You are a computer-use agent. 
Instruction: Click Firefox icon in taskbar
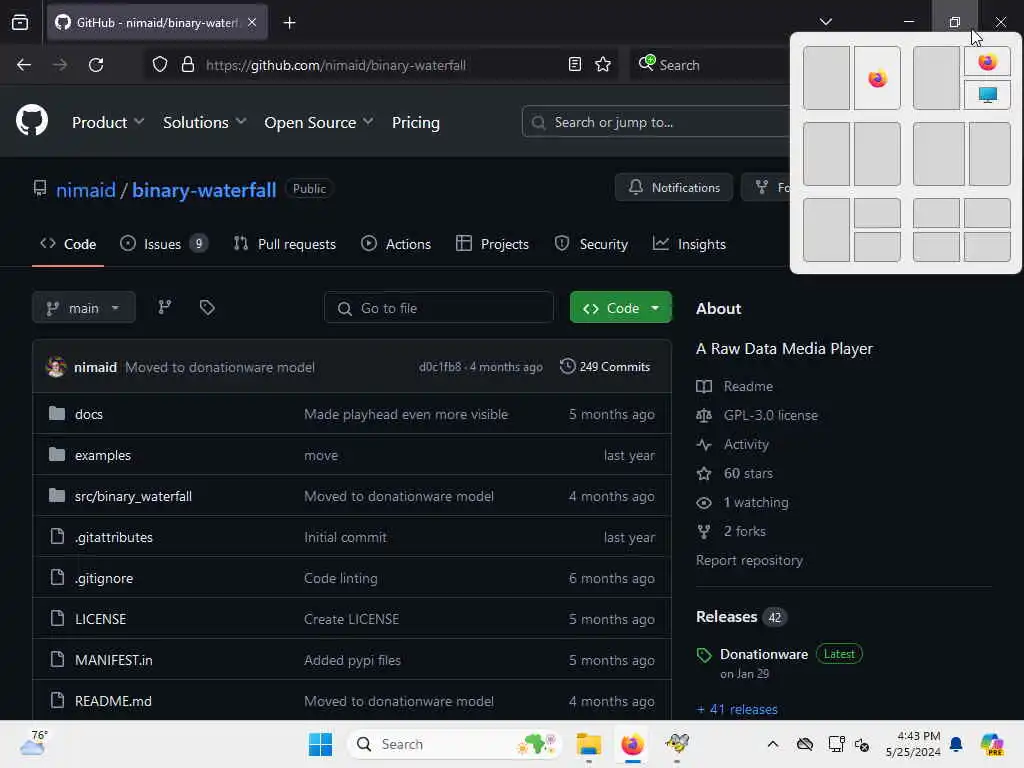pyautogui.click(x=632, y=744)
